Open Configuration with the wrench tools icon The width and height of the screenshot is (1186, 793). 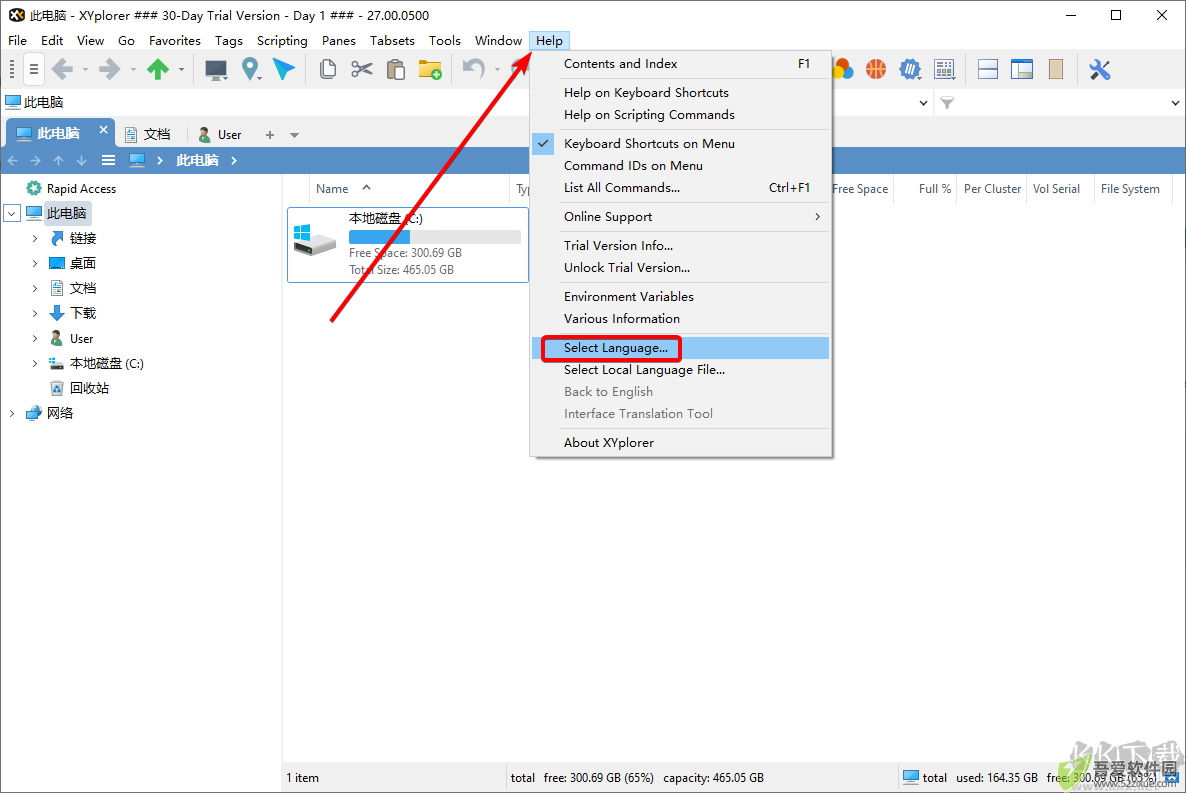tap(1100, 70)
